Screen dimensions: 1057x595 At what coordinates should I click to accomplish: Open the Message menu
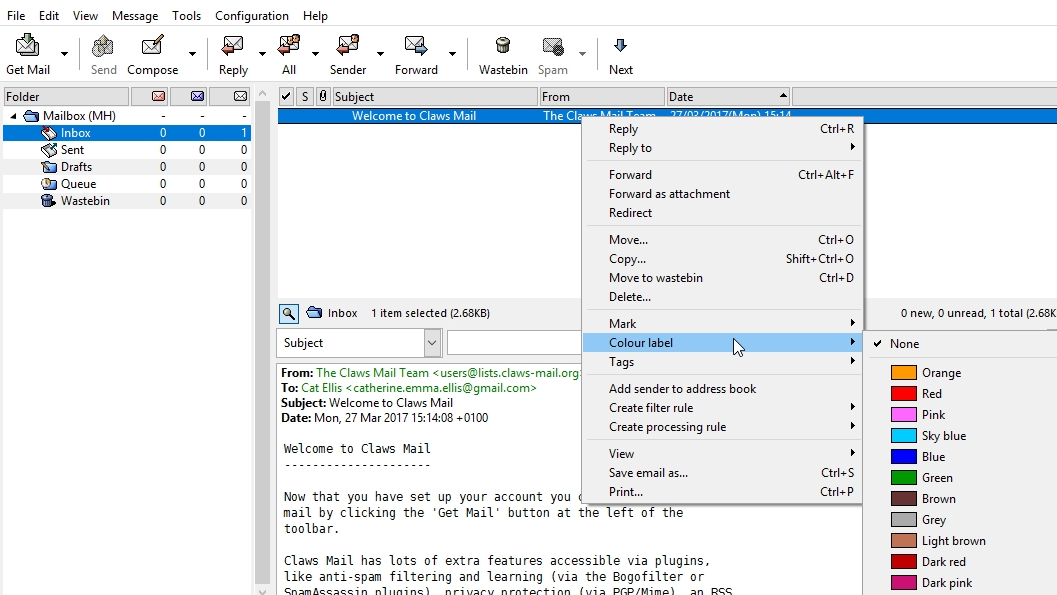[135, 15]
